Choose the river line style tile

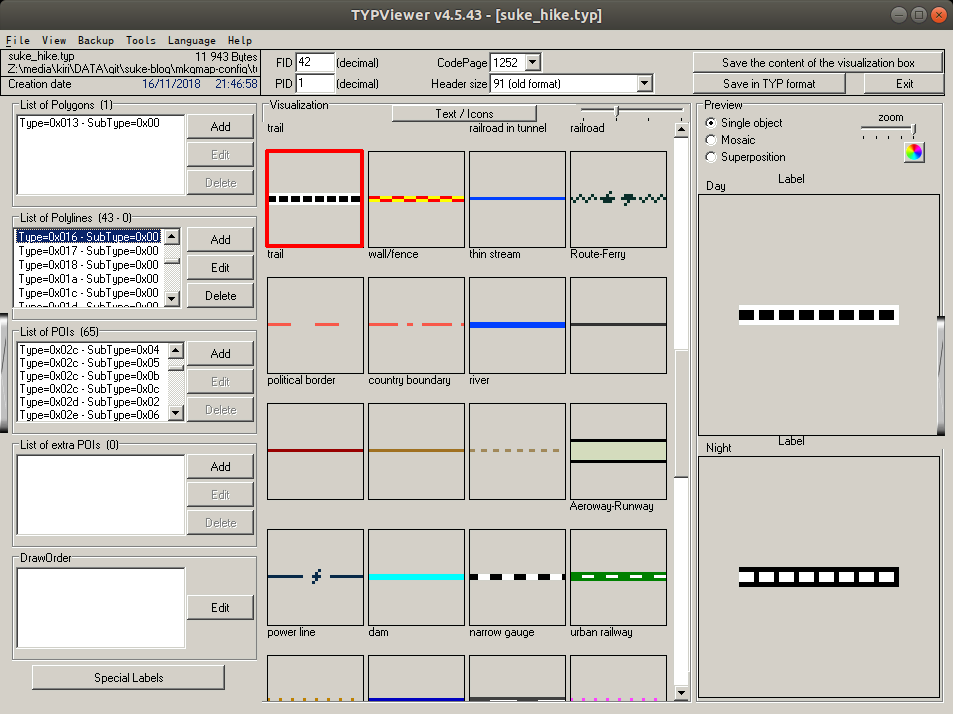(x=517, y=324)
